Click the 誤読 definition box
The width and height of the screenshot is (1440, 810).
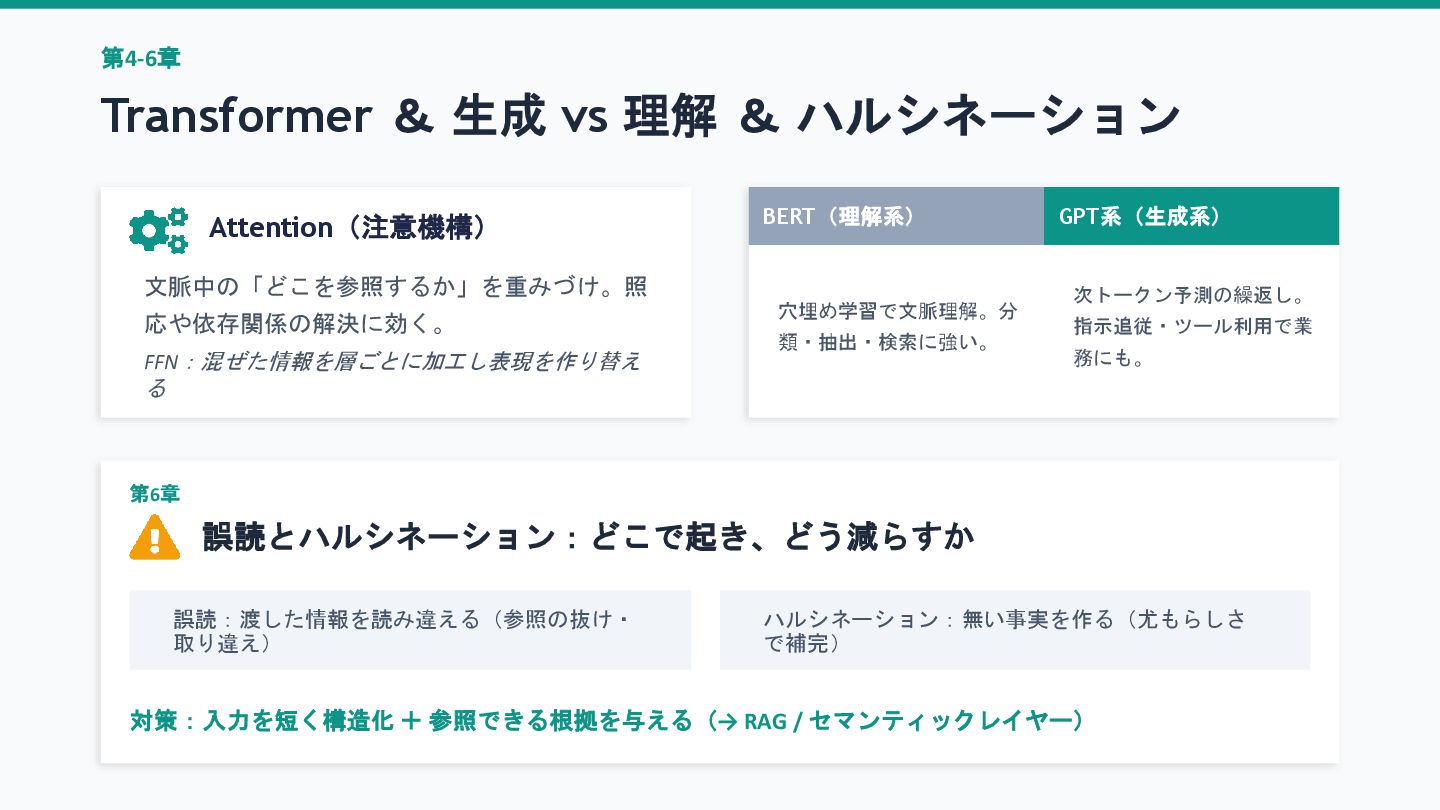coord(410,630)
